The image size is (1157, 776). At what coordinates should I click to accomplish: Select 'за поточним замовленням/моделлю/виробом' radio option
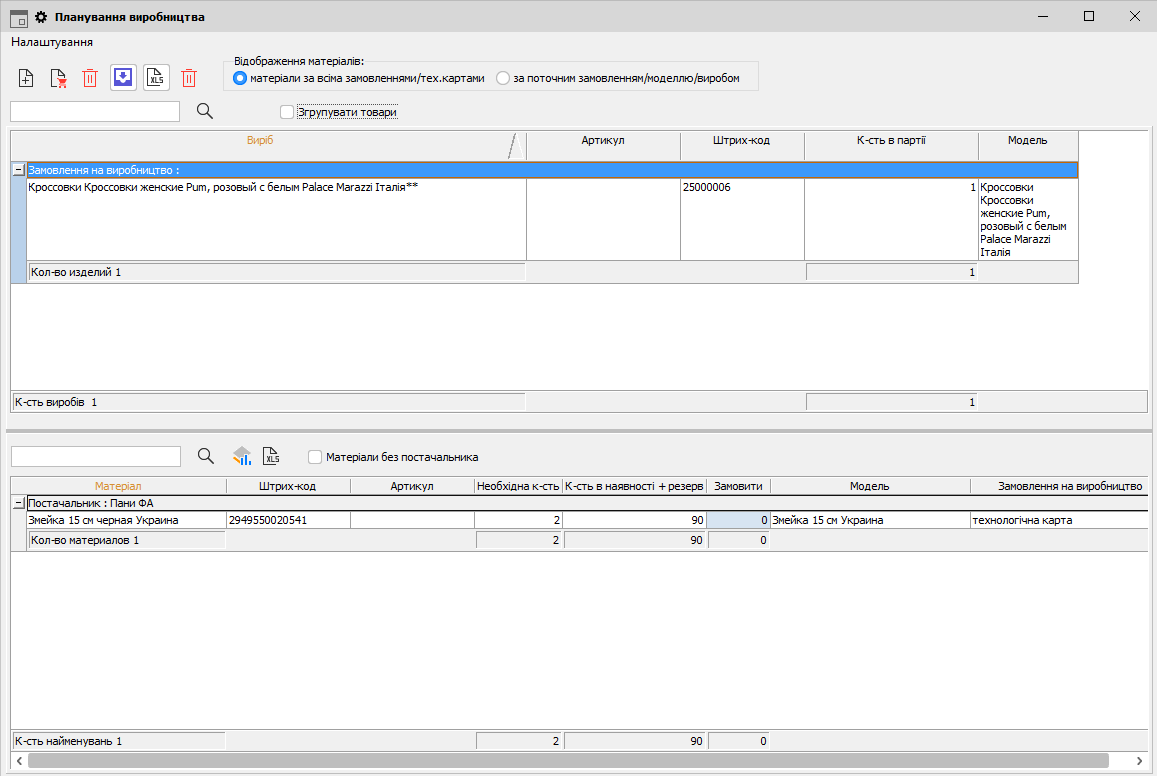click(504, 78)
